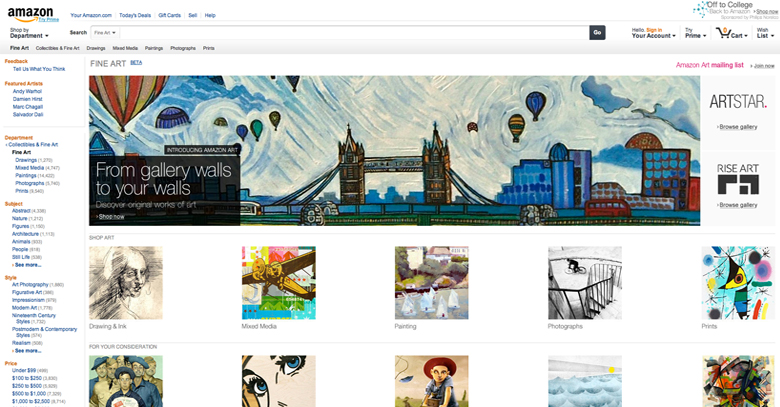
Task: Filter price Under $99
Action: 24,371
